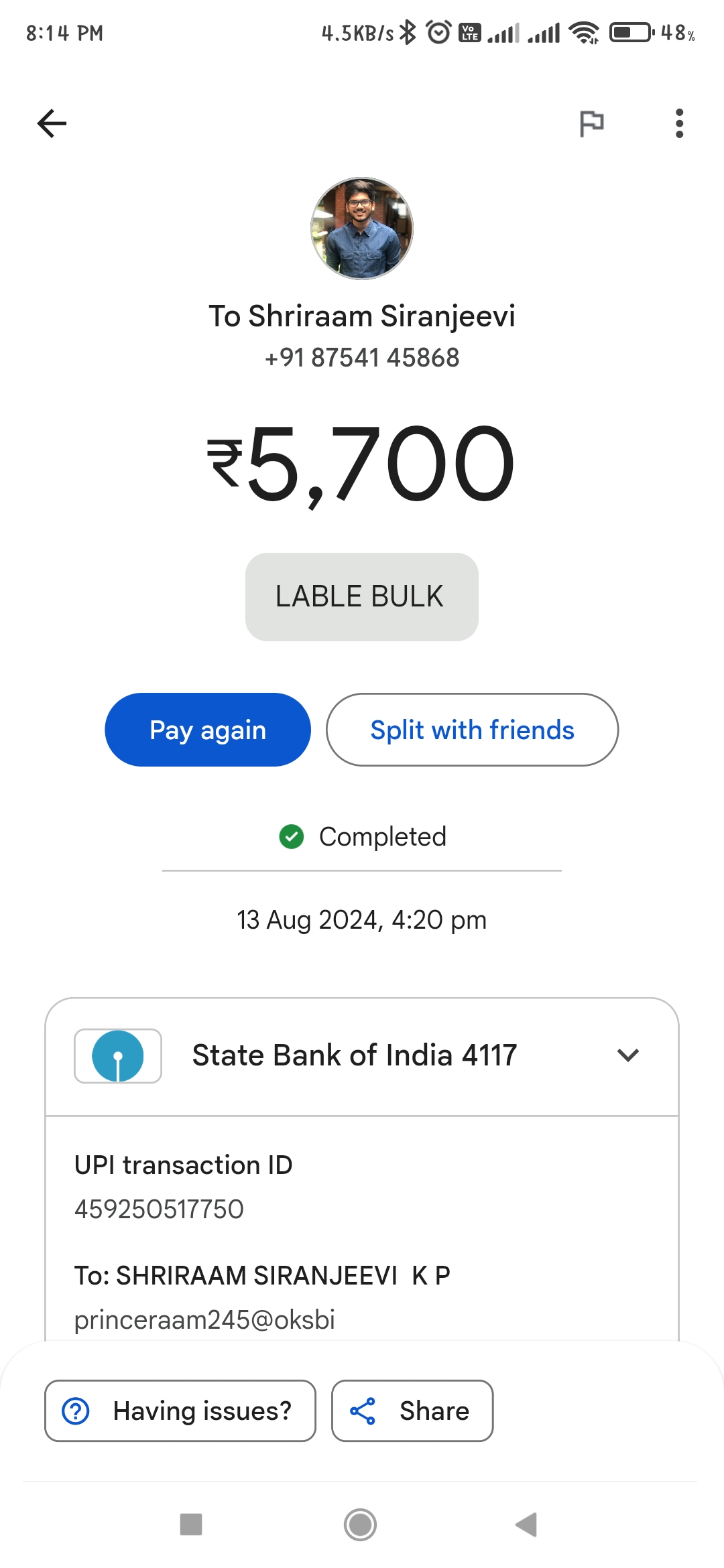Open Shriraam's profile picture
This screenshot has width=724, height=1568.
pyautogui.click(x=362, y=228)
